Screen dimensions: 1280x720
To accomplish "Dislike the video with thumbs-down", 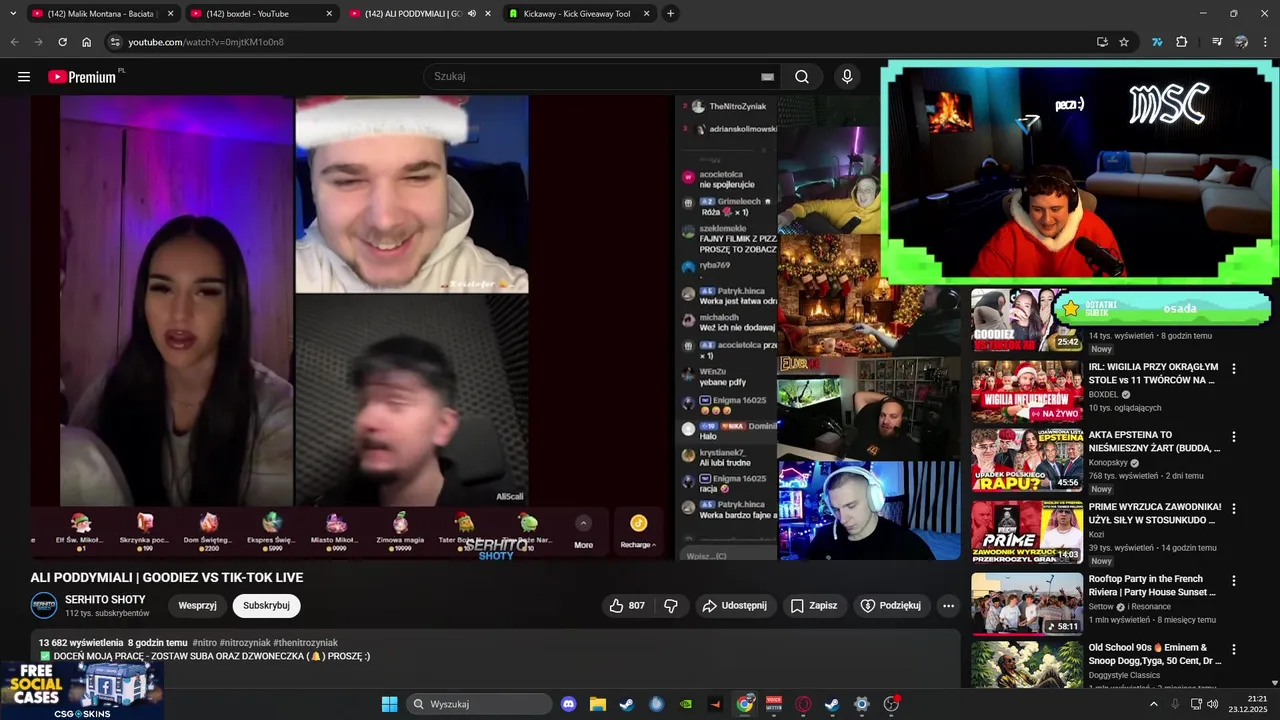I will [x=671, y=606].
